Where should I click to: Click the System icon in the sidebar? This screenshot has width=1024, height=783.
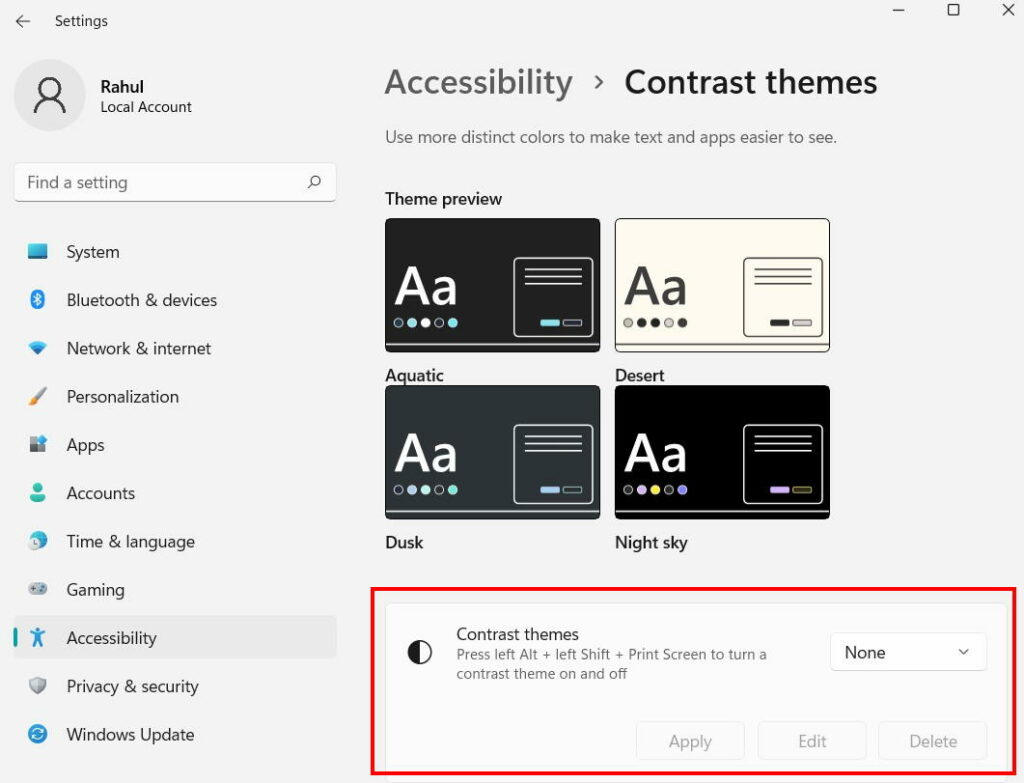(x=40, y=252)
